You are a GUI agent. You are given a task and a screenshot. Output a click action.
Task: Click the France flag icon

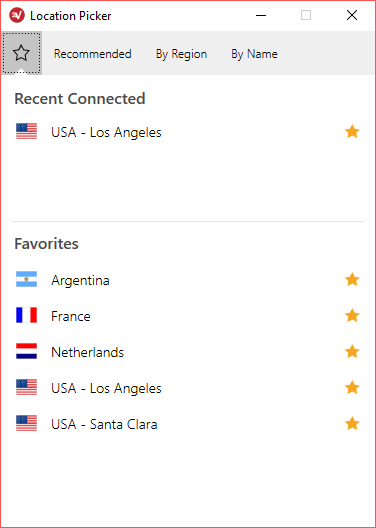pyautogui.click(x=26, y=315)
